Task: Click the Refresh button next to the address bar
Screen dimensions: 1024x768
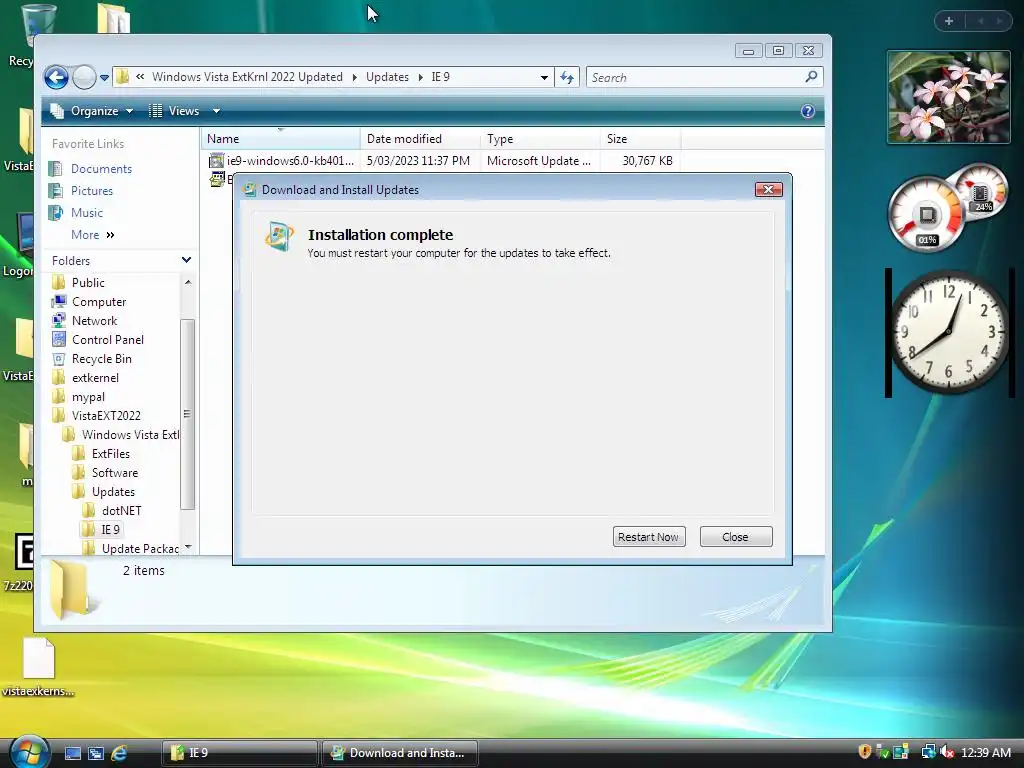Action: tap(567, 78)
